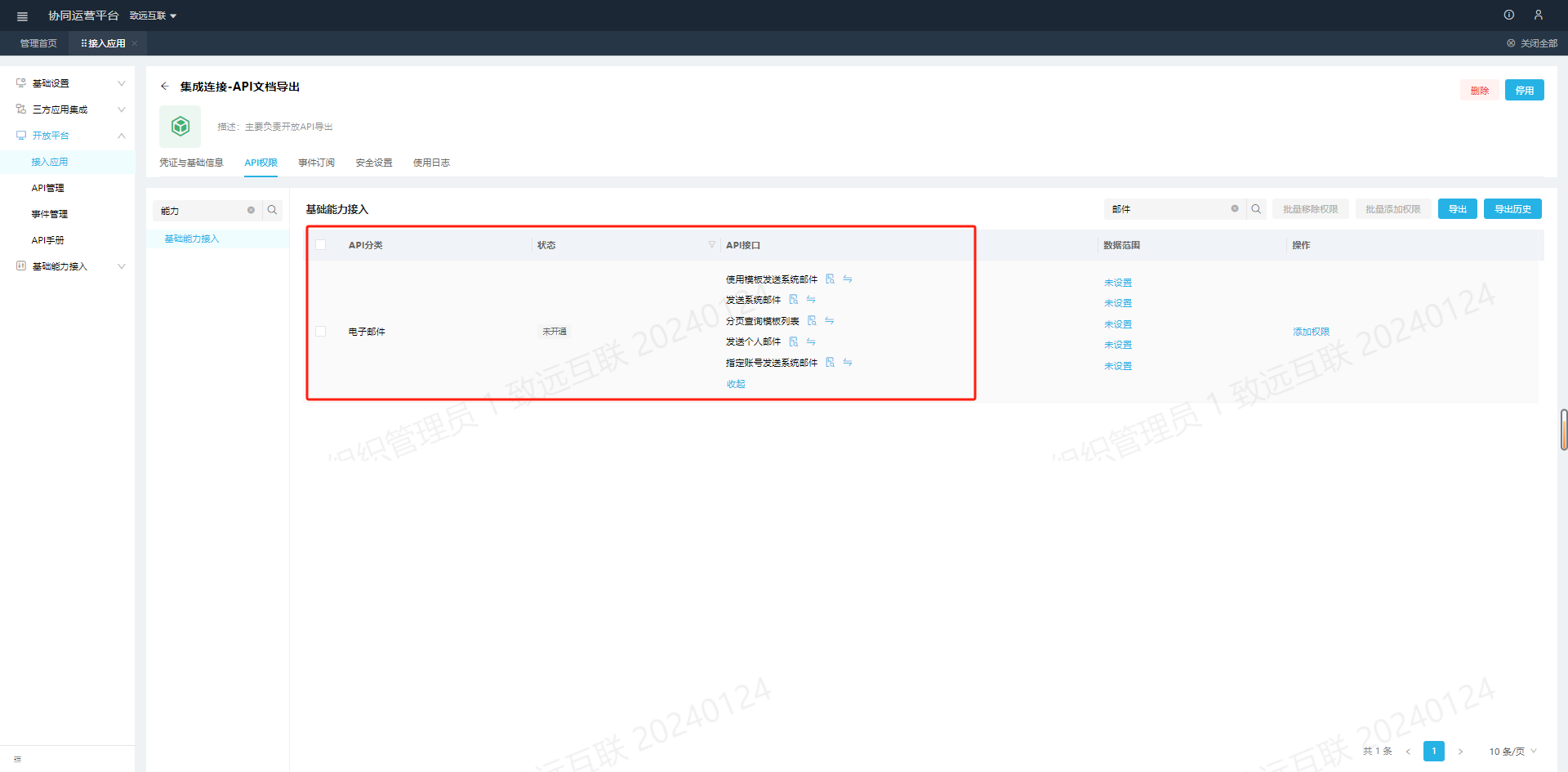Click page number 1 in pagination
Viewport: 1568px width, 772px height.
click(x=1434, y=752)
